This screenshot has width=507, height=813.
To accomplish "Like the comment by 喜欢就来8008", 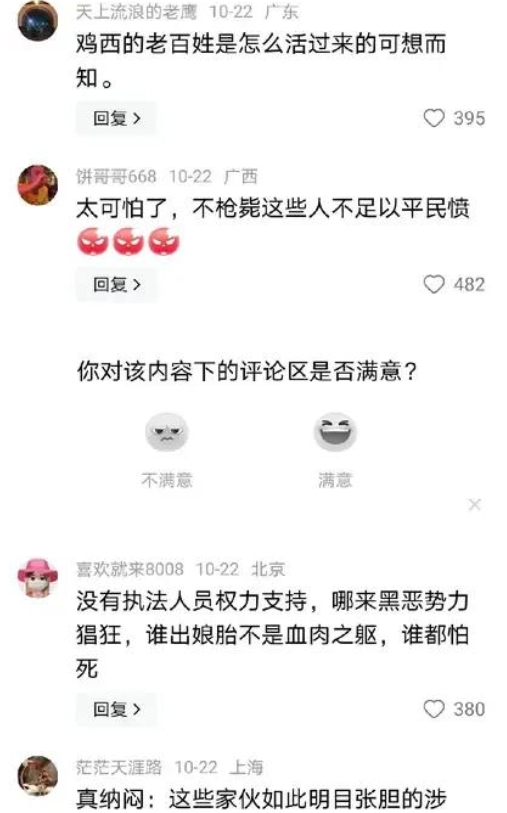I will click(x=434, y=709).
